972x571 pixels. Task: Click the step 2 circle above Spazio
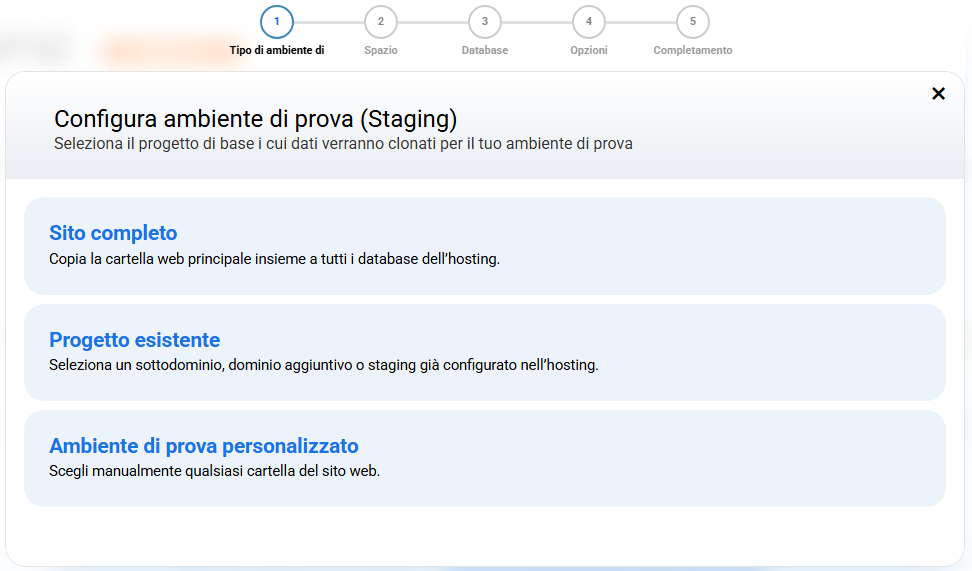tap(381, 22)
